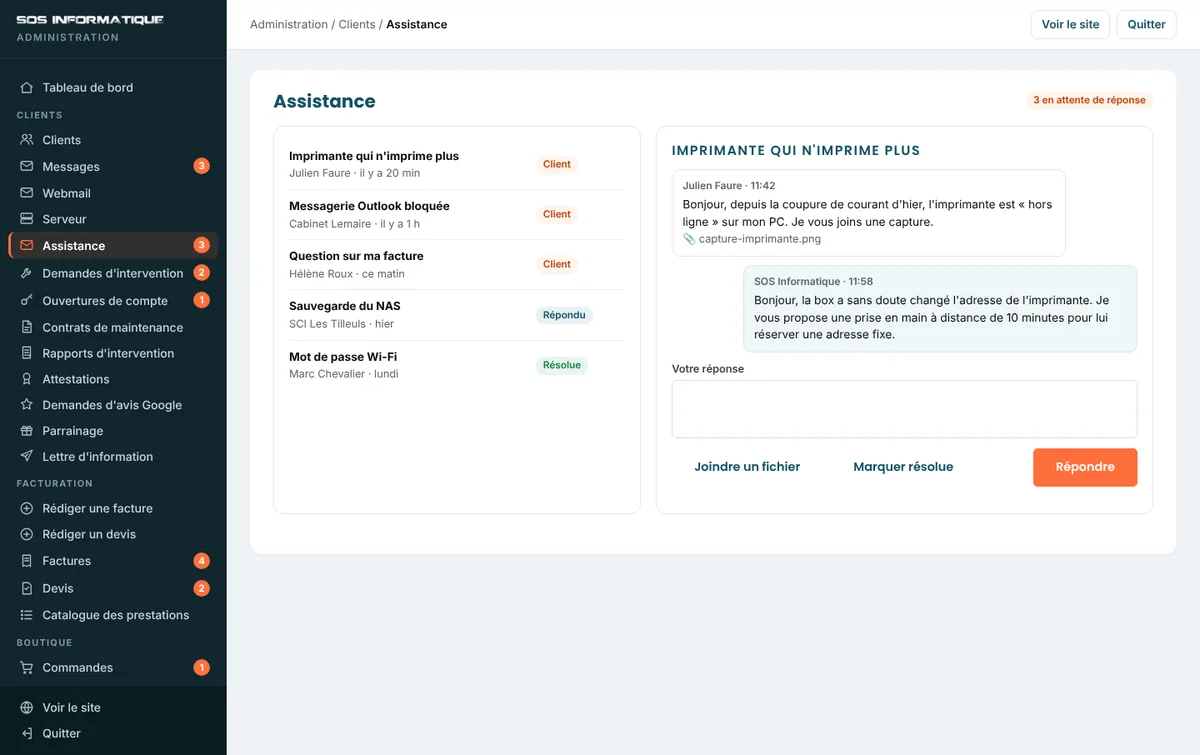Click the people icon beside Clients
This screenshot has height=755, width=1200.
click(27, 140)
